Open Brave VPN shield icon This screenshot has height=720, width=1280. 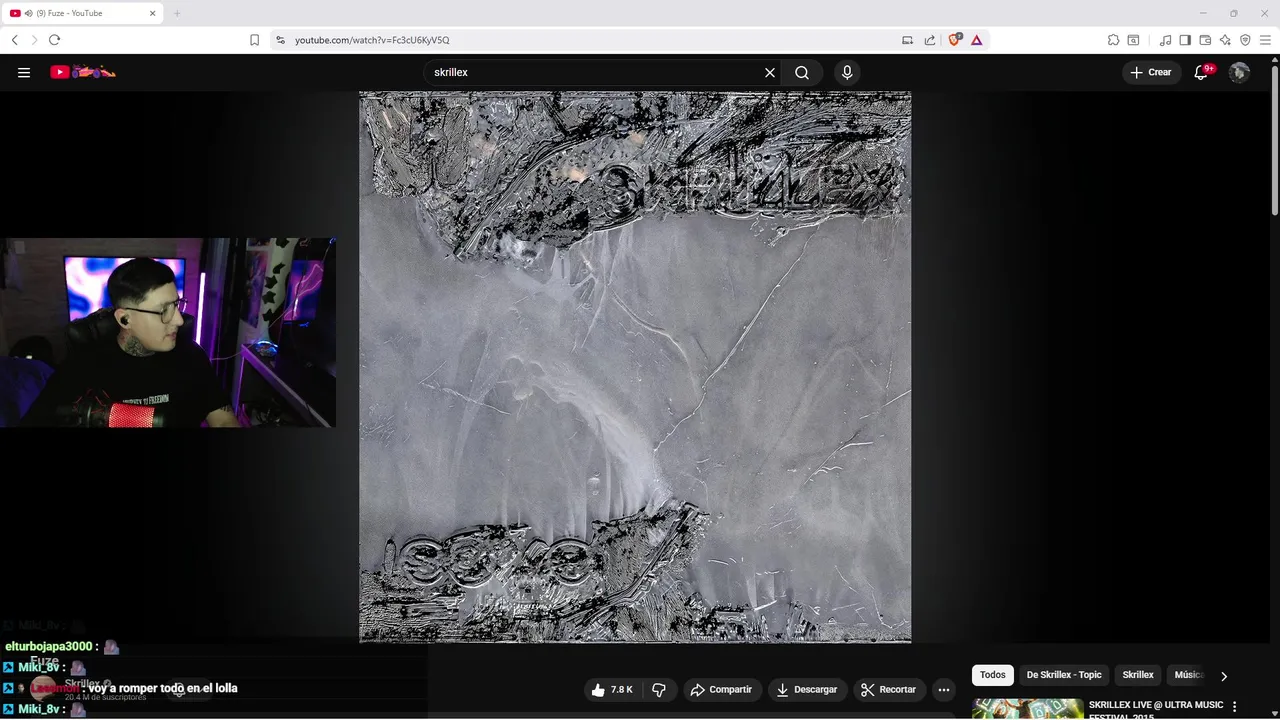(x=1245, y=40)
